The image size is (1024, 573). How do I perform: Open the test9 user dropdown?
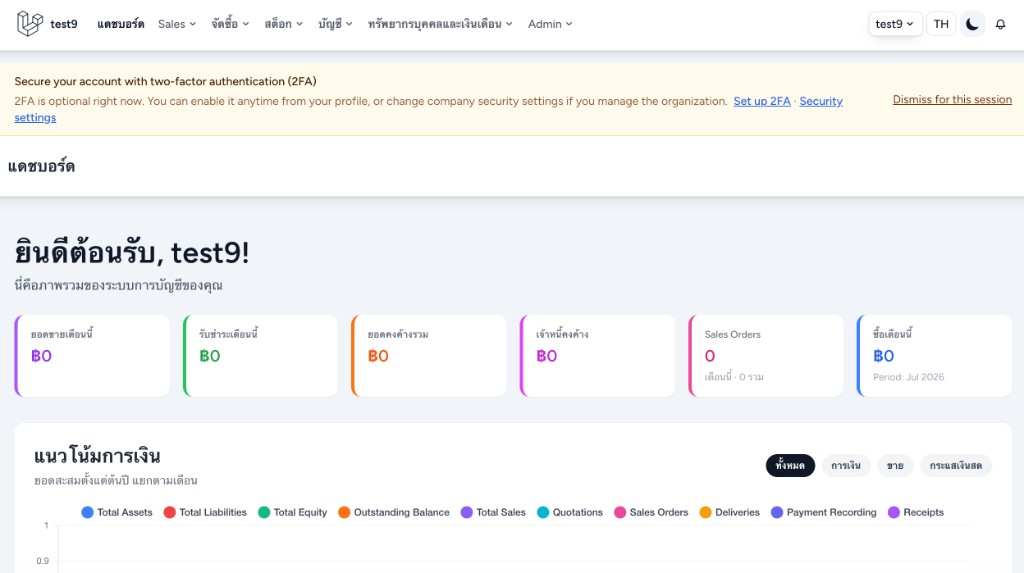click(895, 24)
